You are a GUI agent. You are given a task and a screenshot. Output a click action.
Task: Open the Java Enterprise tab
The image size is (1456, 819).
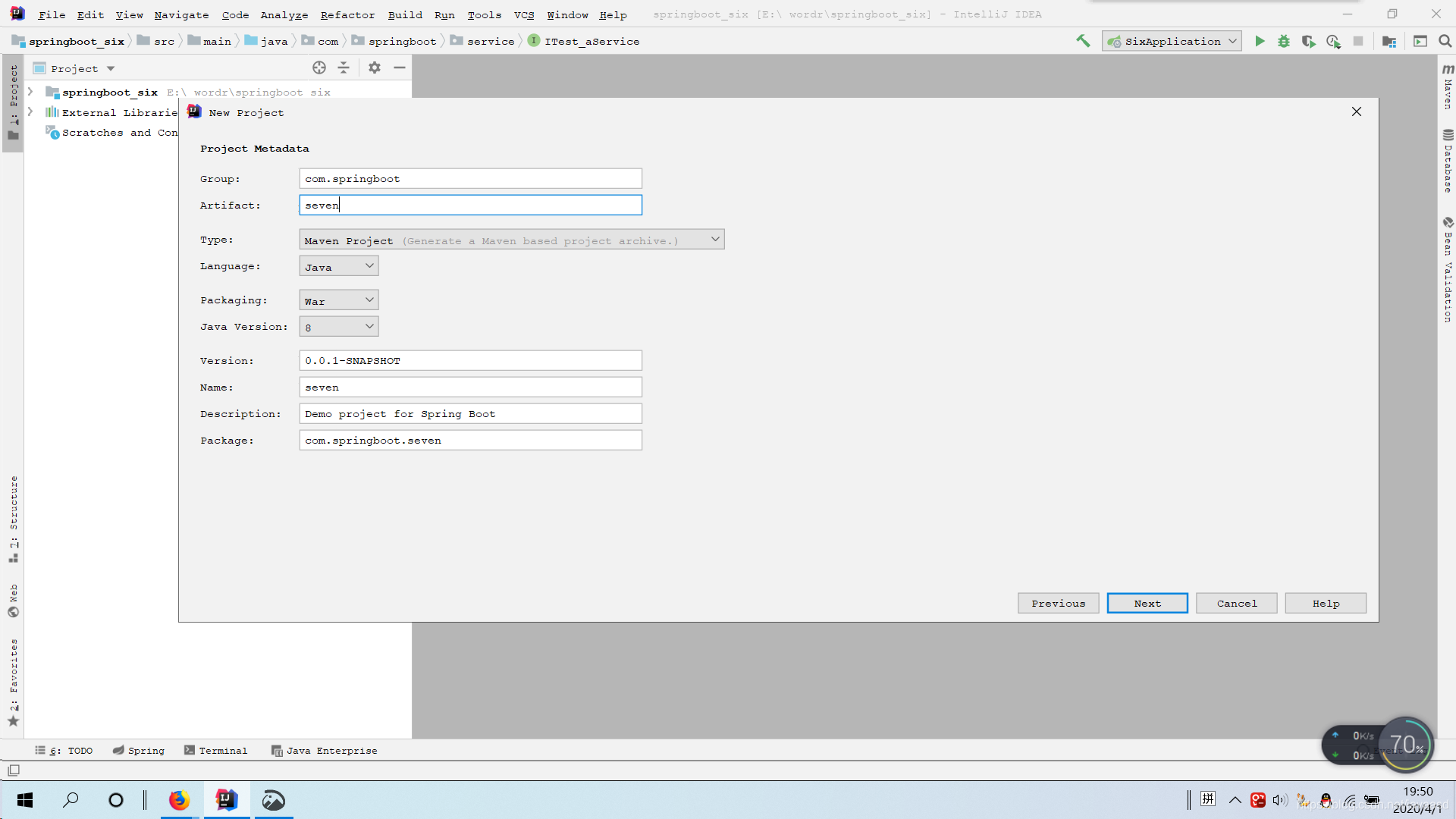coord(324,750)
